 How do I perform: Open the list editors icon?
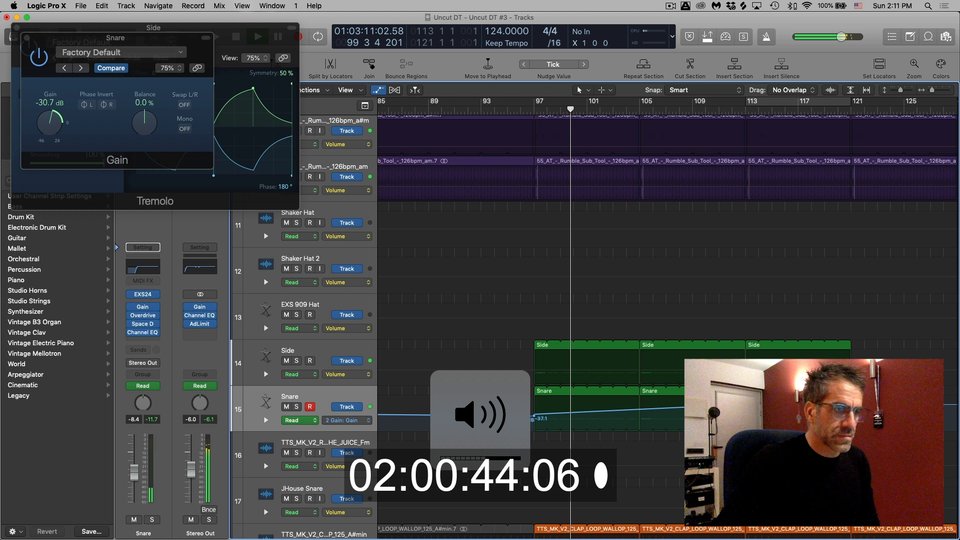click(x=892, y=37)
